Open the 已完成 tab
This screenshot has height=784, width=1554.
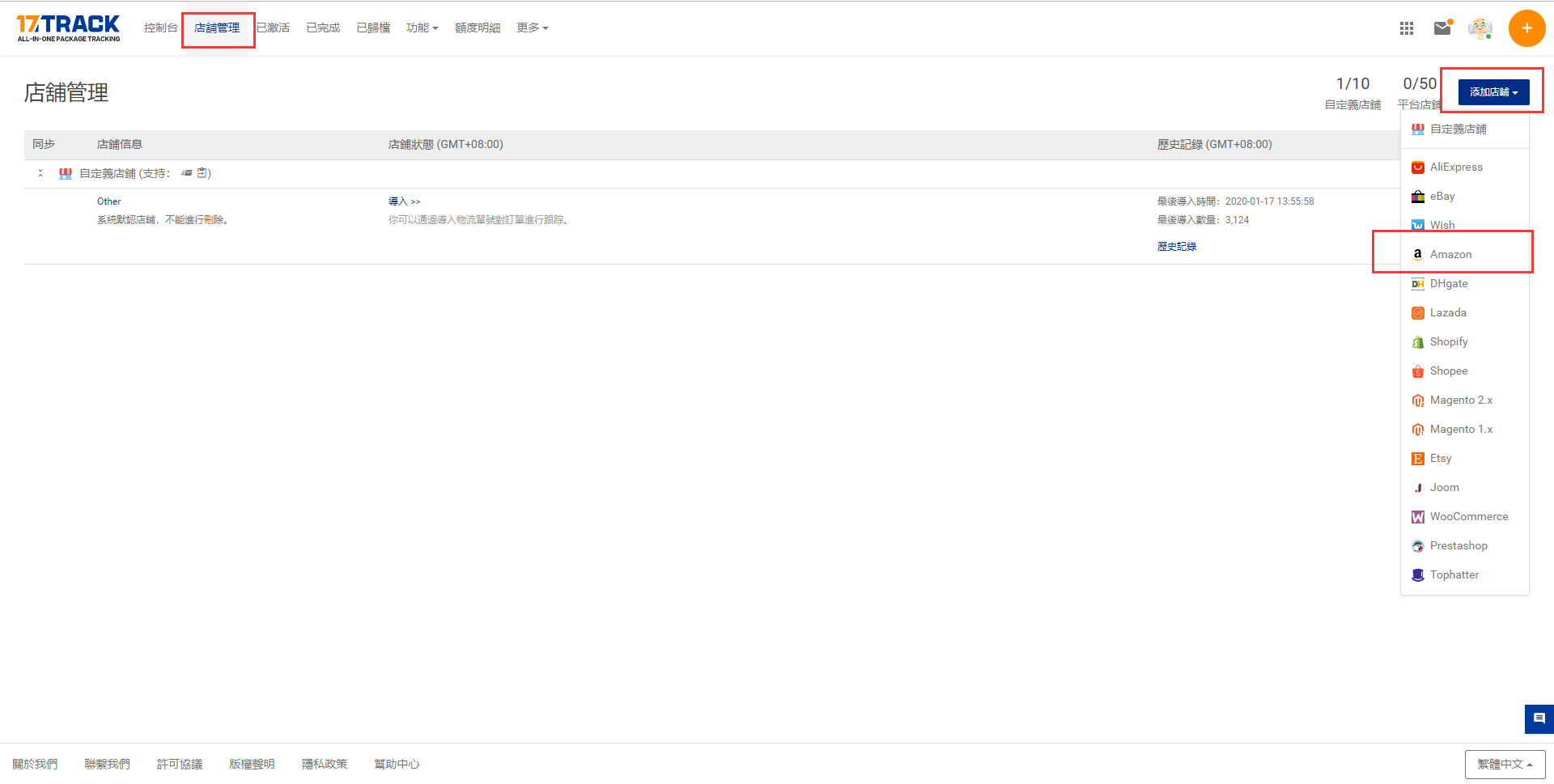pyautogui.click(x=323, y=28)
